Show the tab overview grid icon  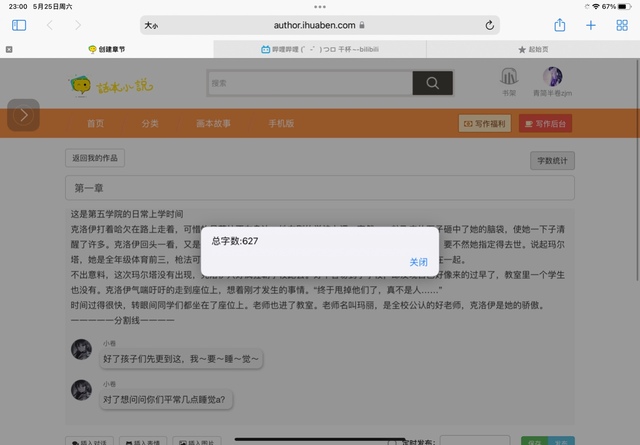(621, 25)
